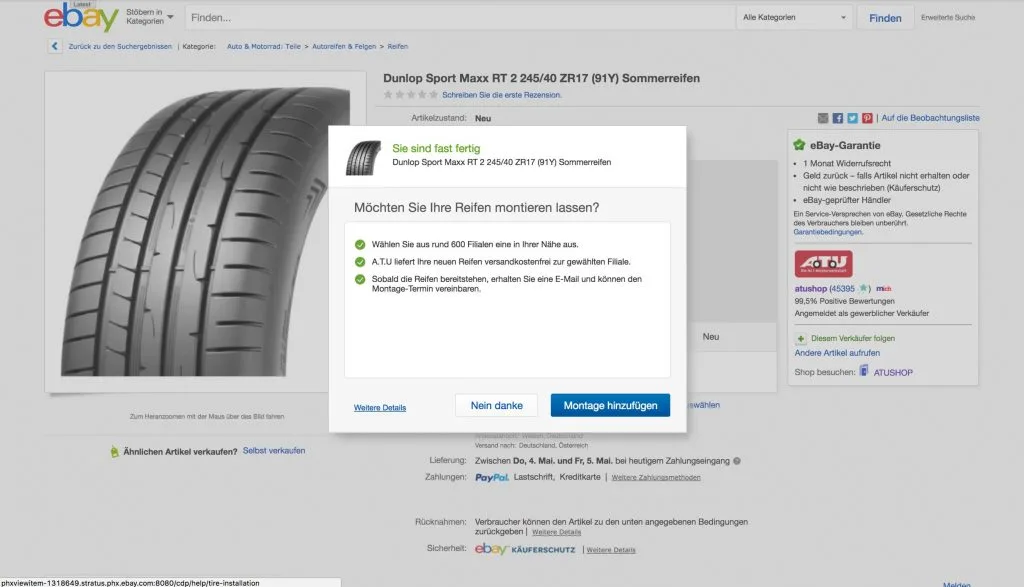Viewport: 1024px width, 587px height.
Task: Open Erweiterte Suche link
Action: point(948,18)
